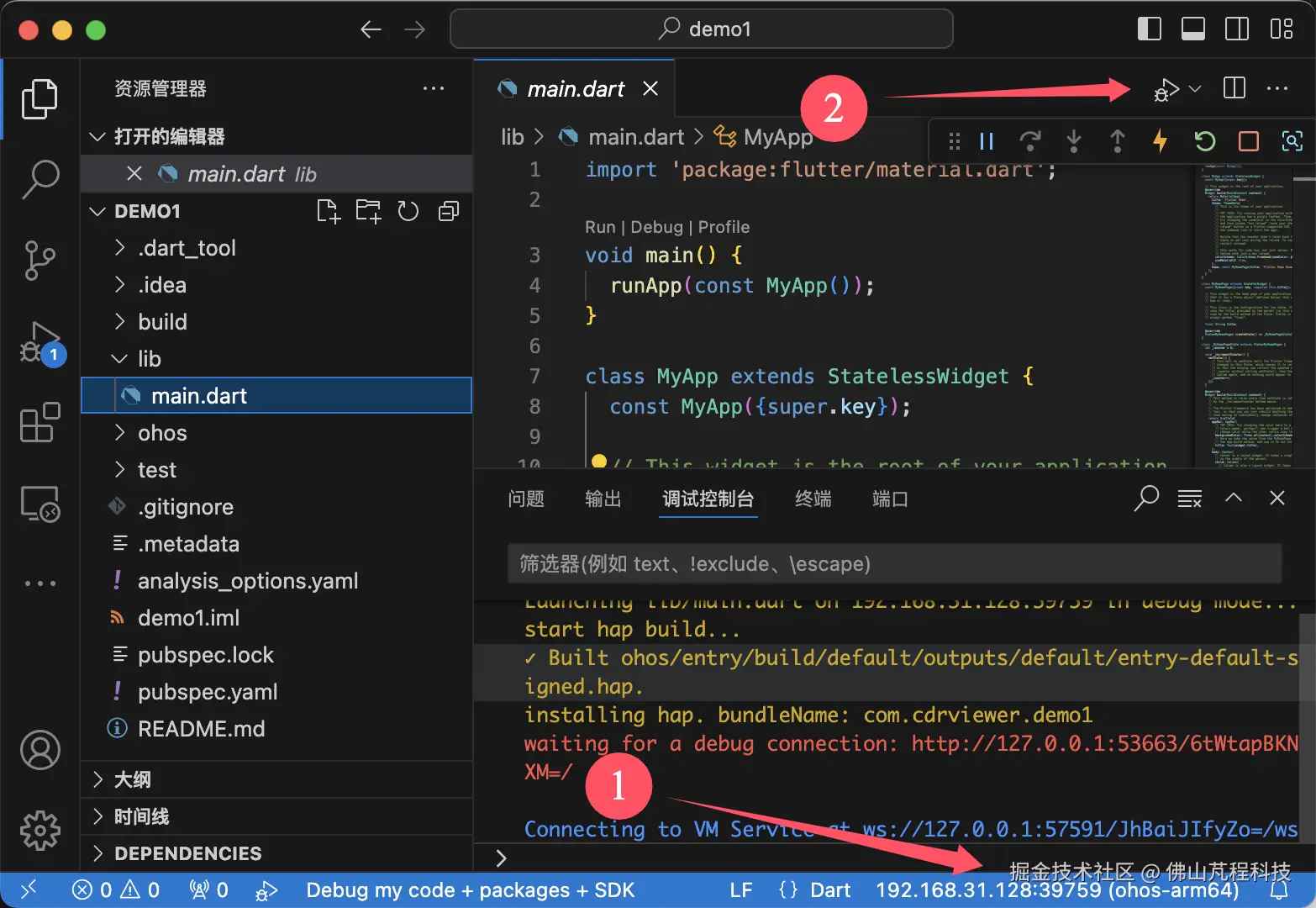Open additional views ellipsis in activity bar
1316x908 pixels.
[x=39, y=583]
